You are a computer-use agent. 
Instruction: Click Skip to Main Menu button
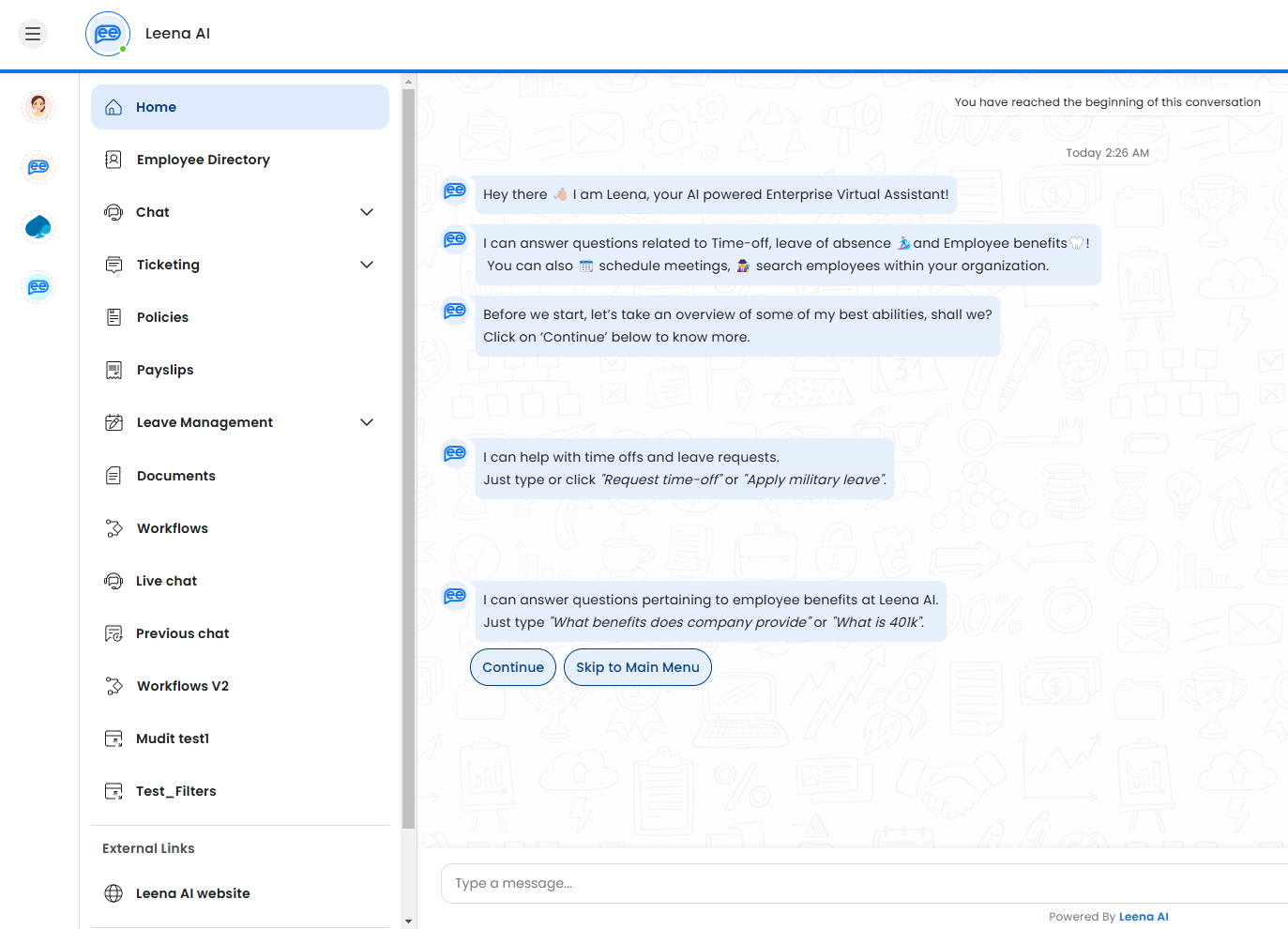click(x=638, y=667)
